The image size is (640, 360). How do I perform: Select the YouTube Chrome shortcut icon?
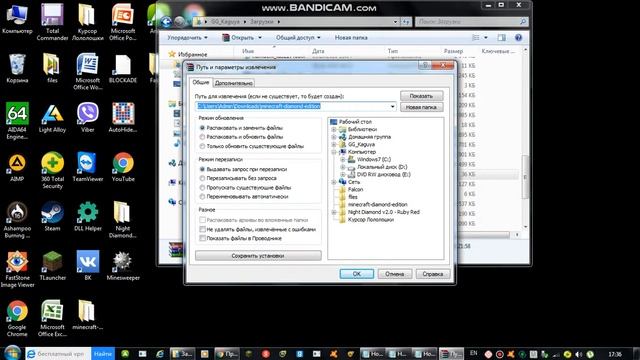[x=123, y=167]
